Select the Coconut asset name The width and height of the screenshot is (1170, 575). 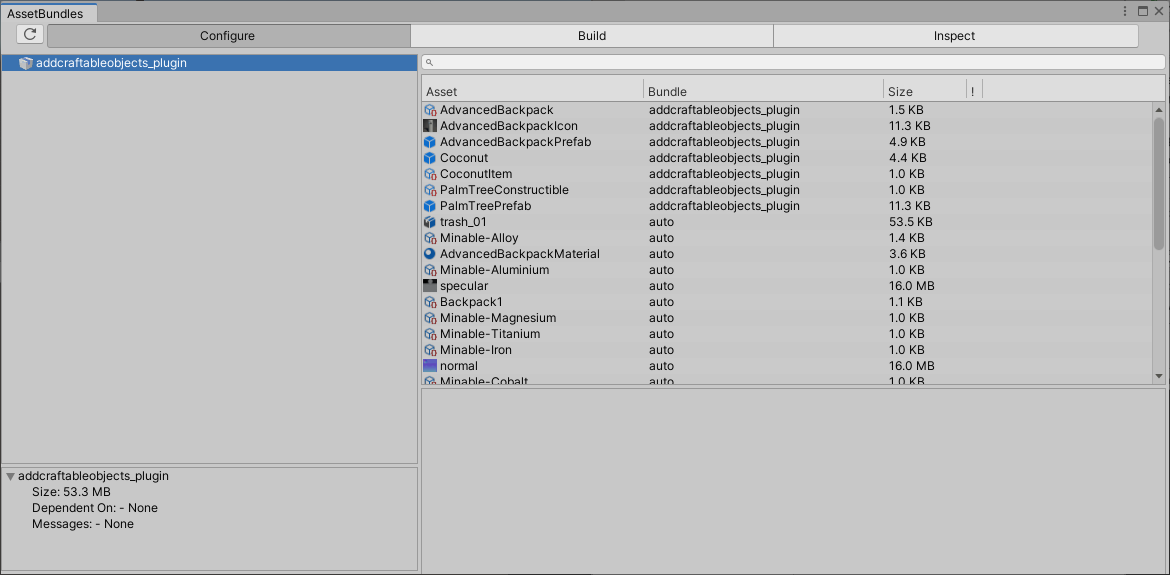pos(463,158)
